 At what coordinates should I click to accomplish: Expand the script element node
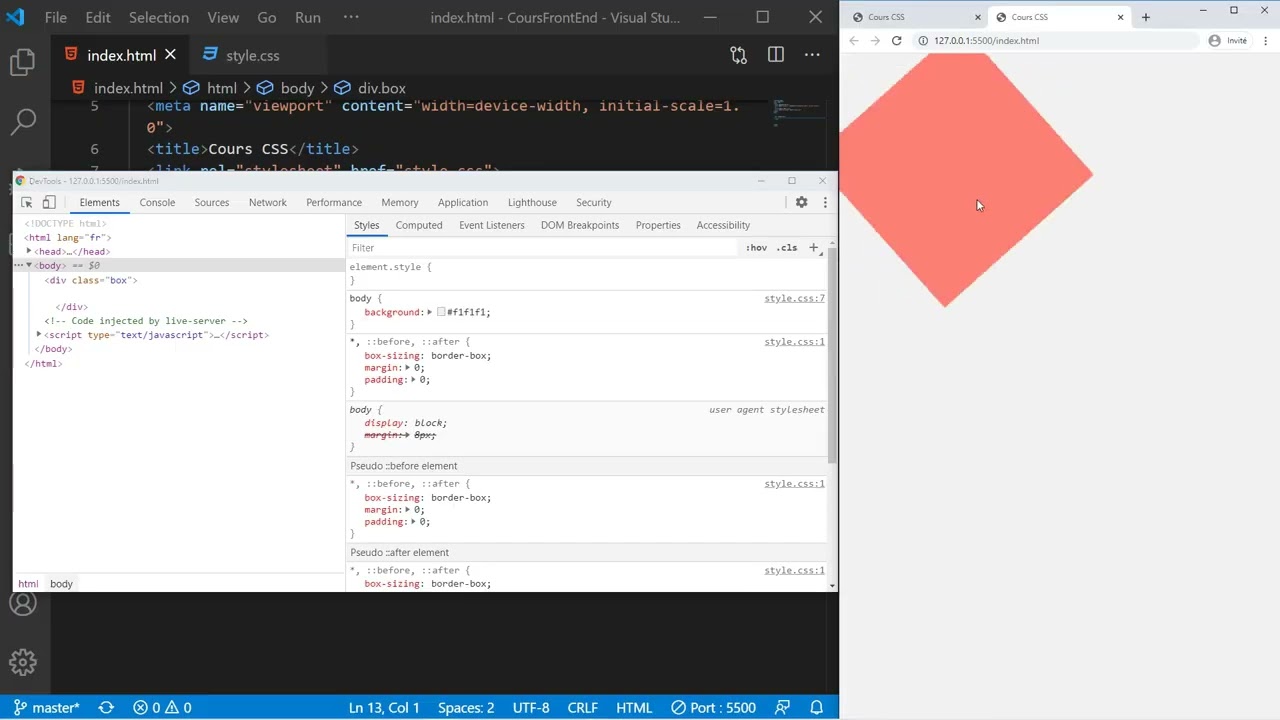click(39, 335)
